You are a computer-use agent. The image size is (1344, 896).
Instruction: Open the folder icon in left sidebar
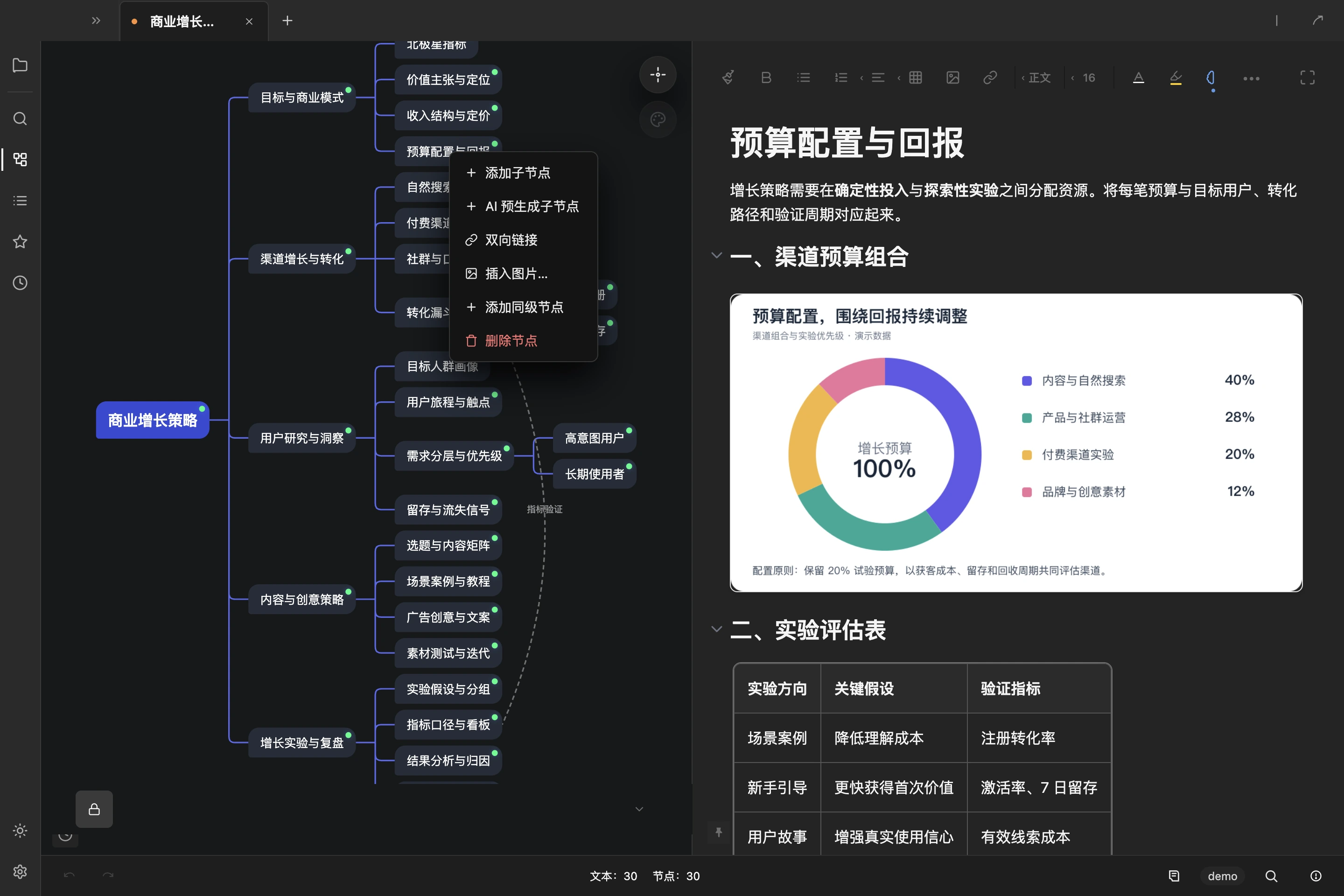(x=20, y=65)
